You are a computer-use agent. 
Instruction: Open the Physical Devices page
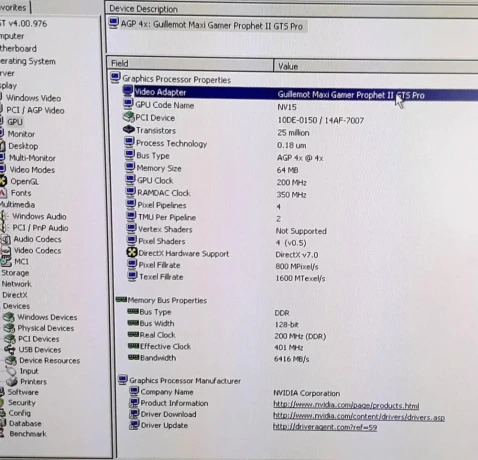pyautogui.click(x=46, y=328)
